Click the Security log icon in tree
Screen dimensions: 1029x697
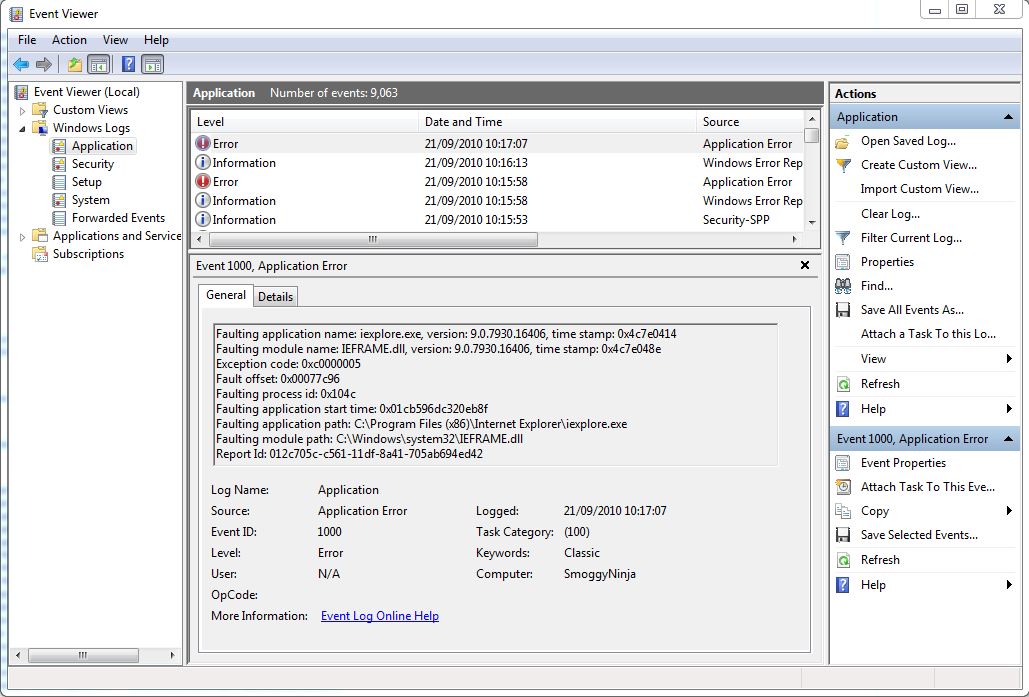(59, 164)
